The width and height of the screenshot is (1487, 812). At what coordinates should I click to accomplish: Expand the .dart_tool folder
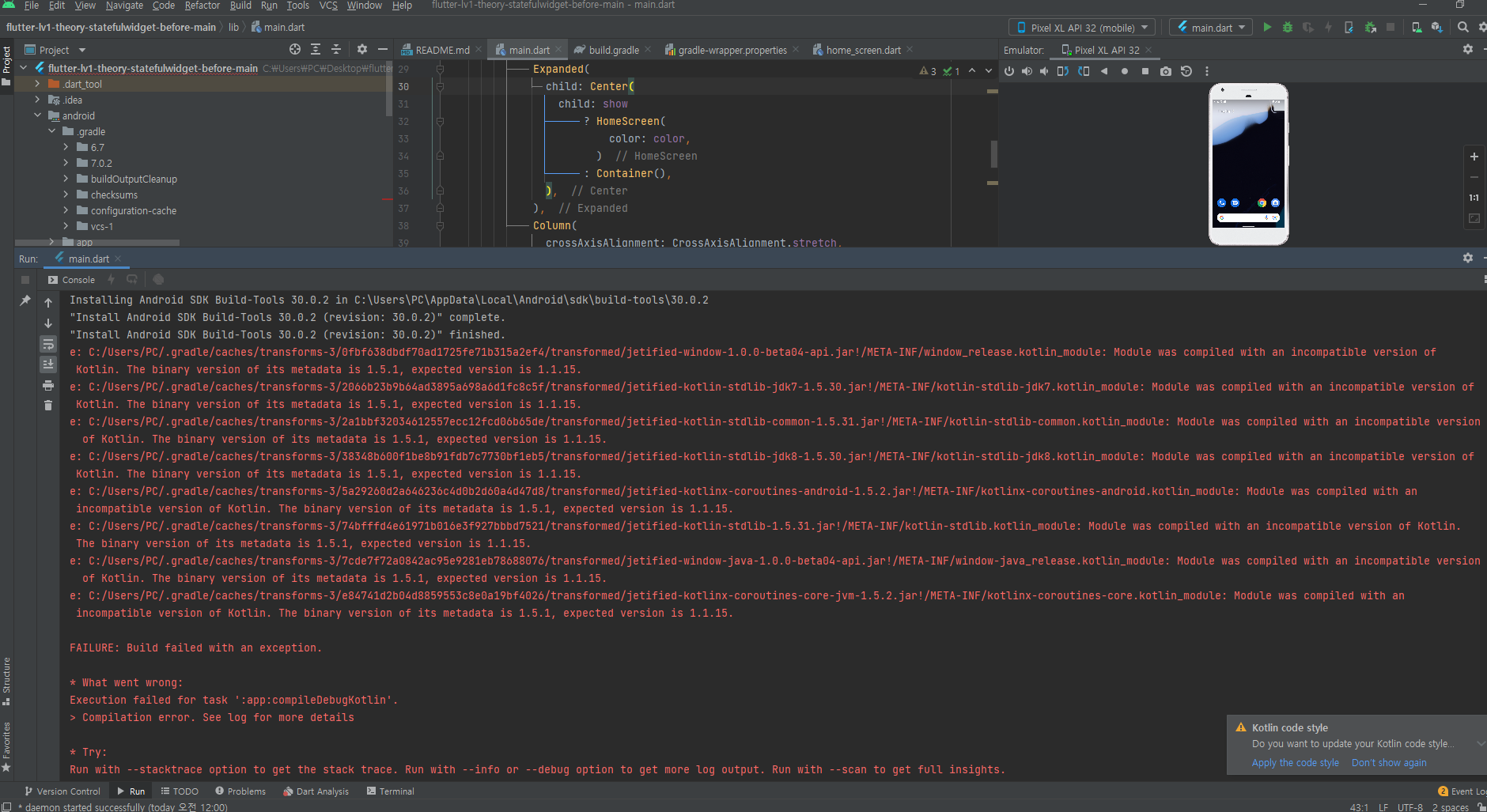37,84
